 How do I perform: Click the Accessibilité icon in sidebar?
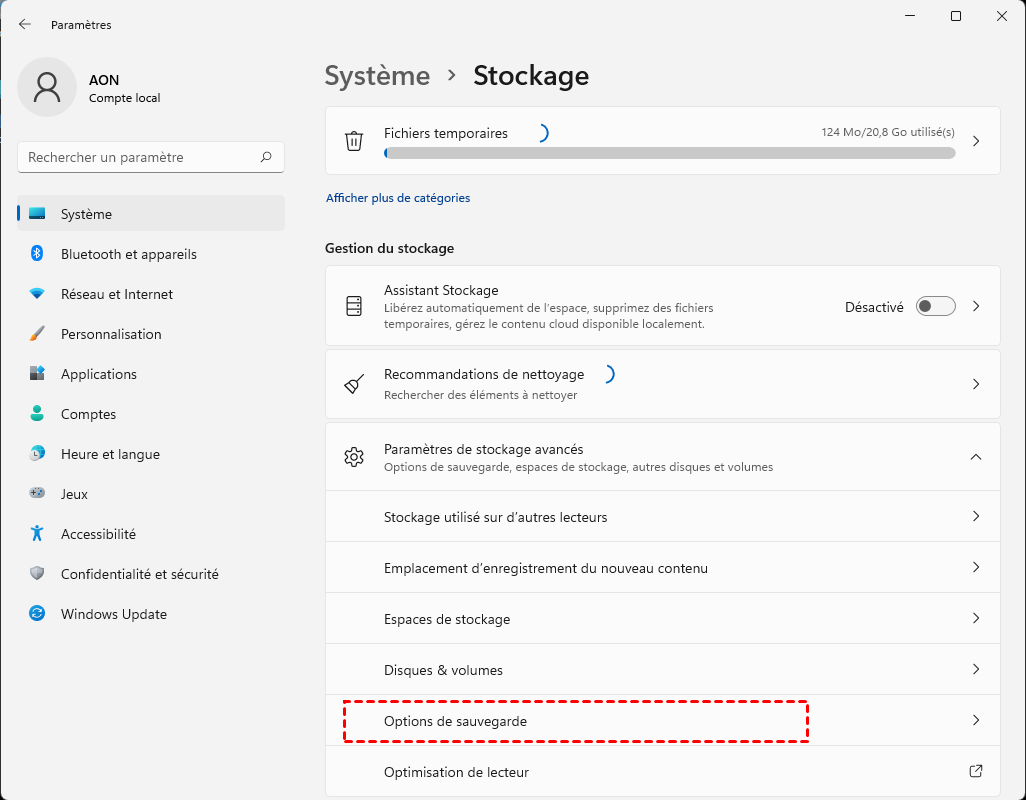pos(37,534)
